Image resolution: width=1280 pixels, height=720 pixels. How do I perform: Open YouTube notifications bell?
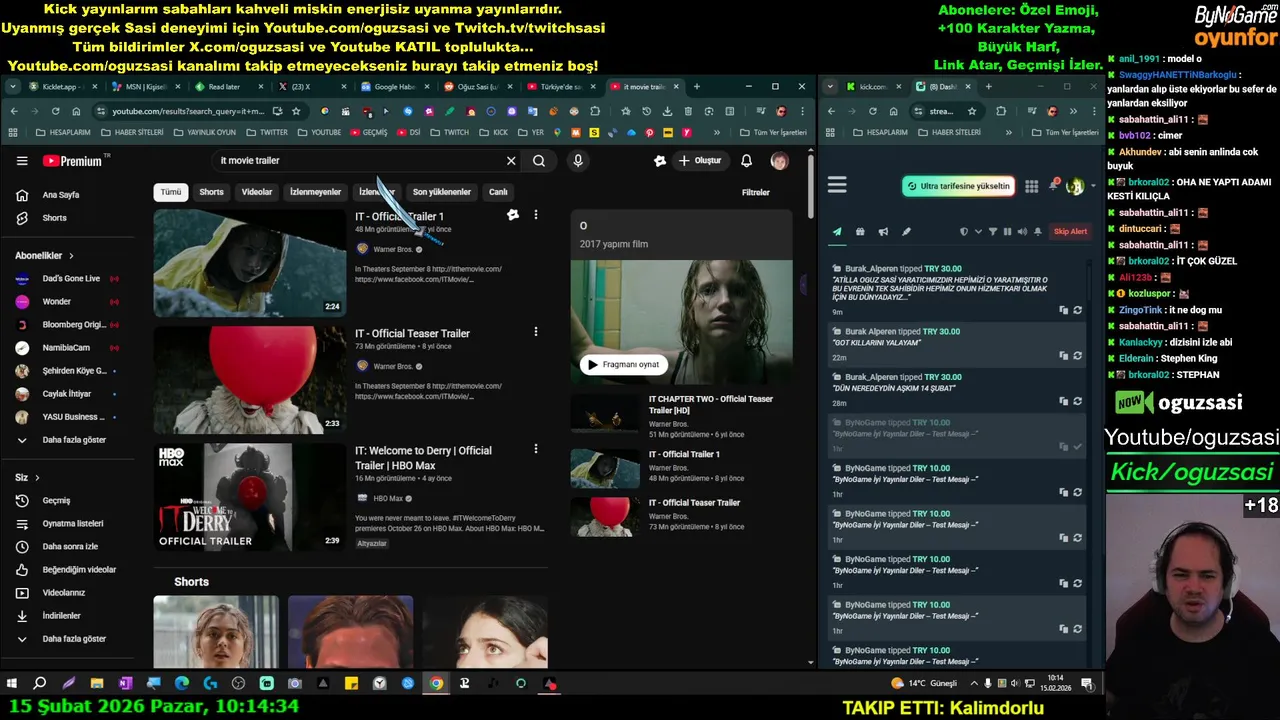tap(746, 160)
